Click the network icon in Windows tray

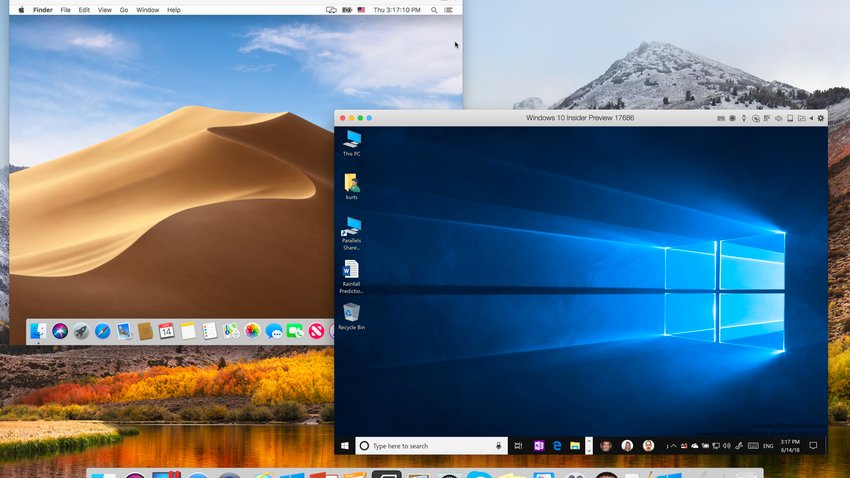point(716,446)
